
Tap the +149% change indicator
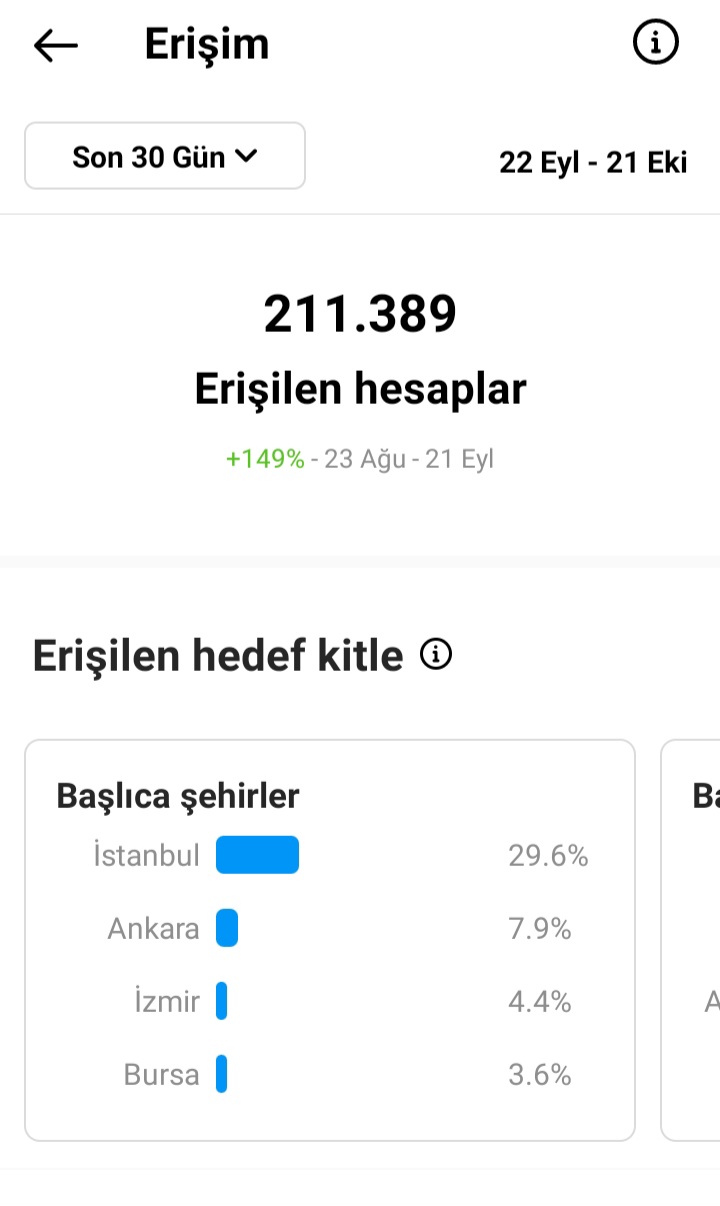tap(265, 459)
